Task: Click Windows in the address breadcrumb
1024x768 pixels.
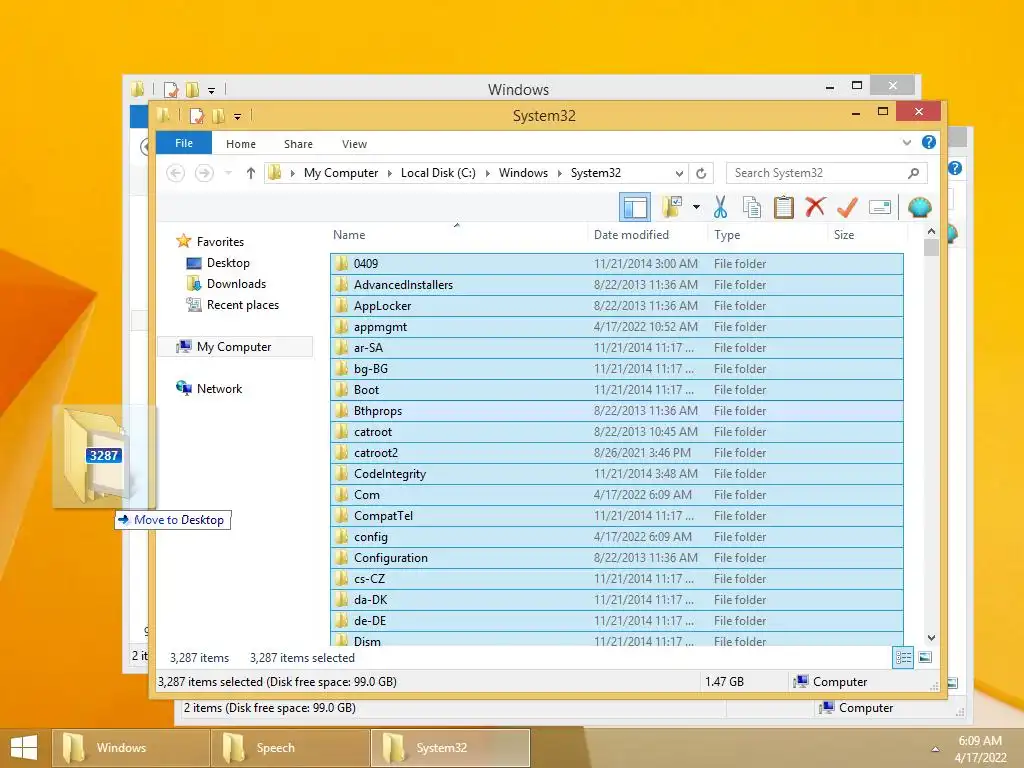Action: point(523,173)
